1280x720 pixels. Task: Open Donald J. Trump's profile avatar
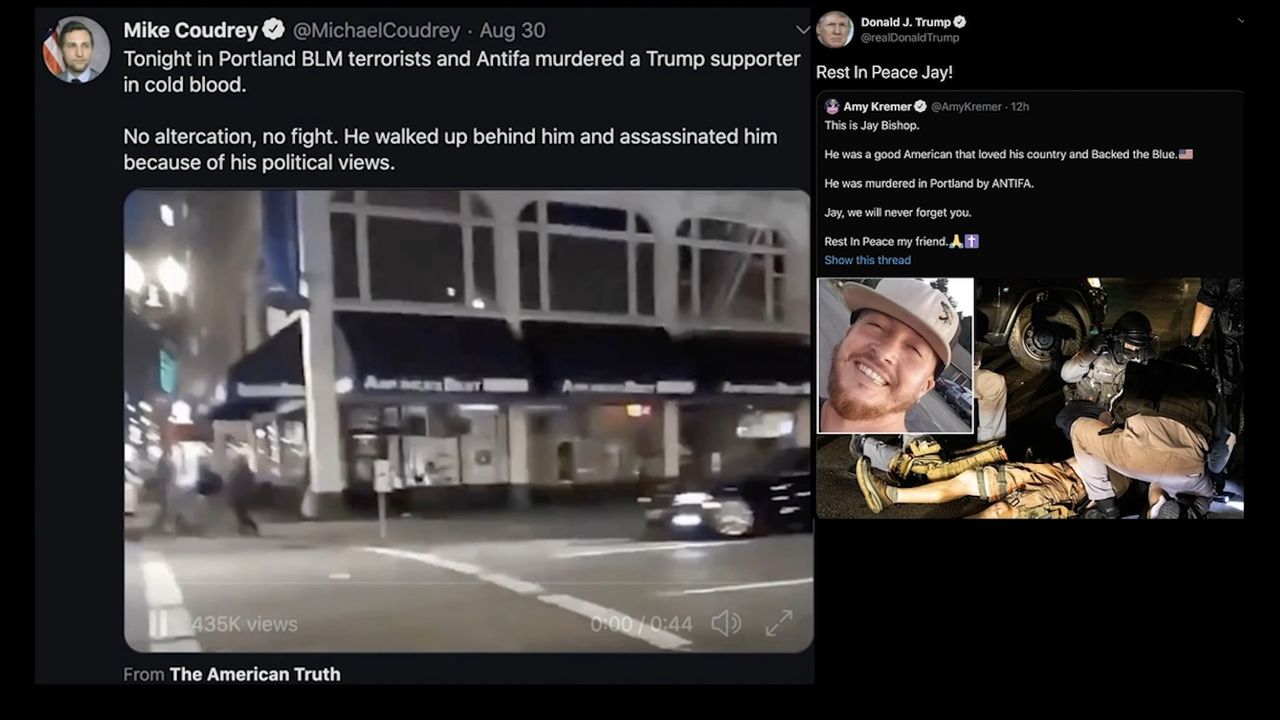835,30
